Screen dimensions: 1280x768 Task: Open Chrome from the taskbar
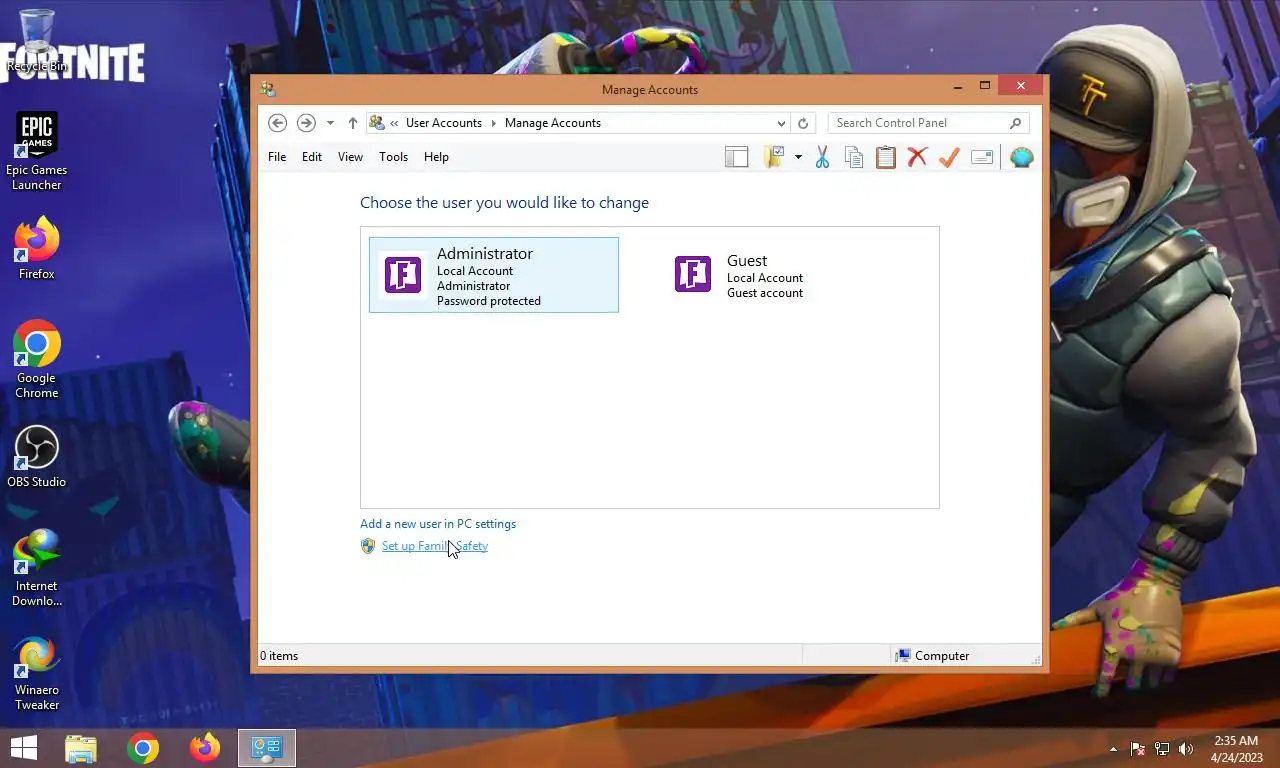(x=143, y=748)
